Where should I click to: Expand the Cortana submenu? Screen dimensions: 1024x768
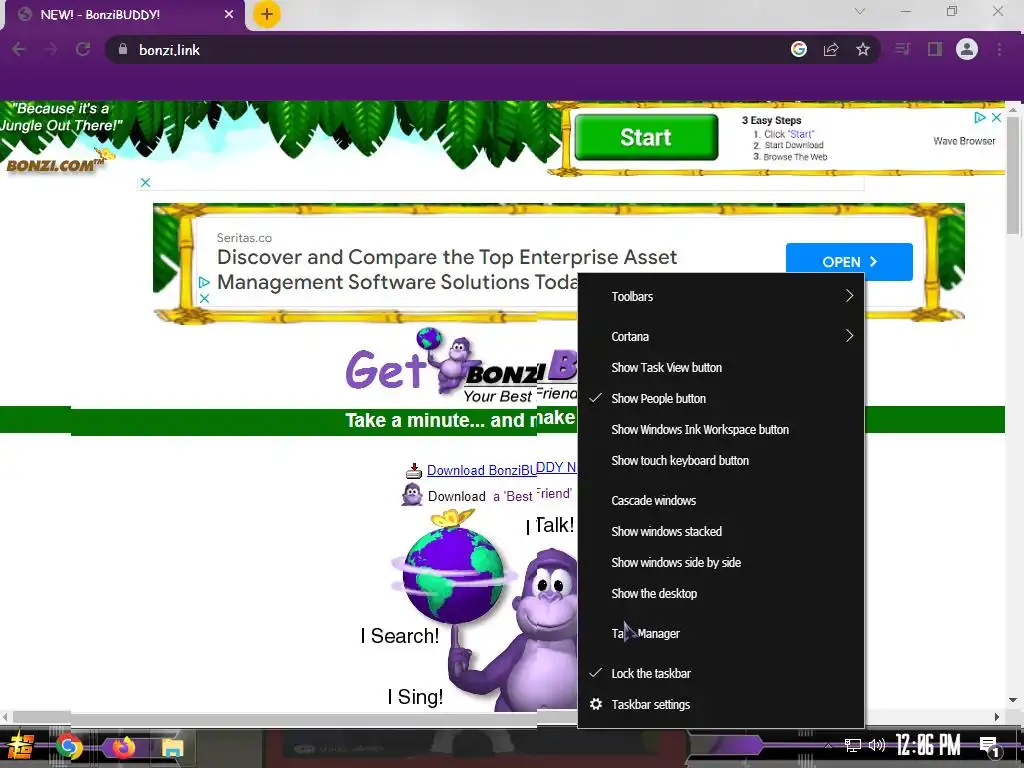coord(721,336)
